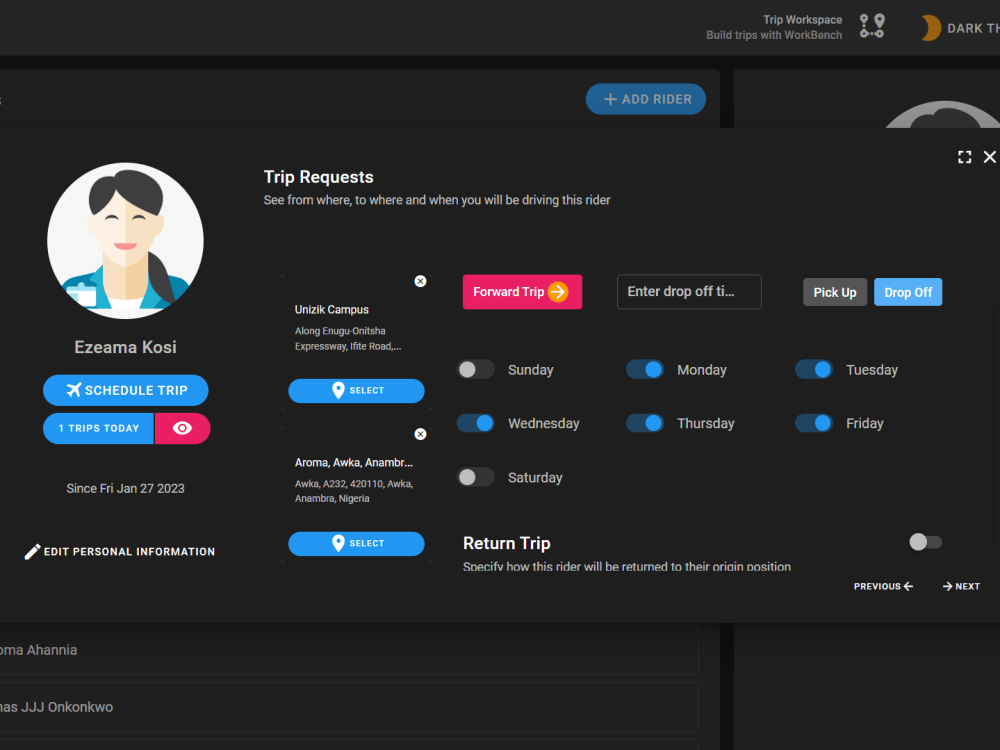
Task: Click 'Since Fri Jan 27 2023' text
Action: point(126,489)
